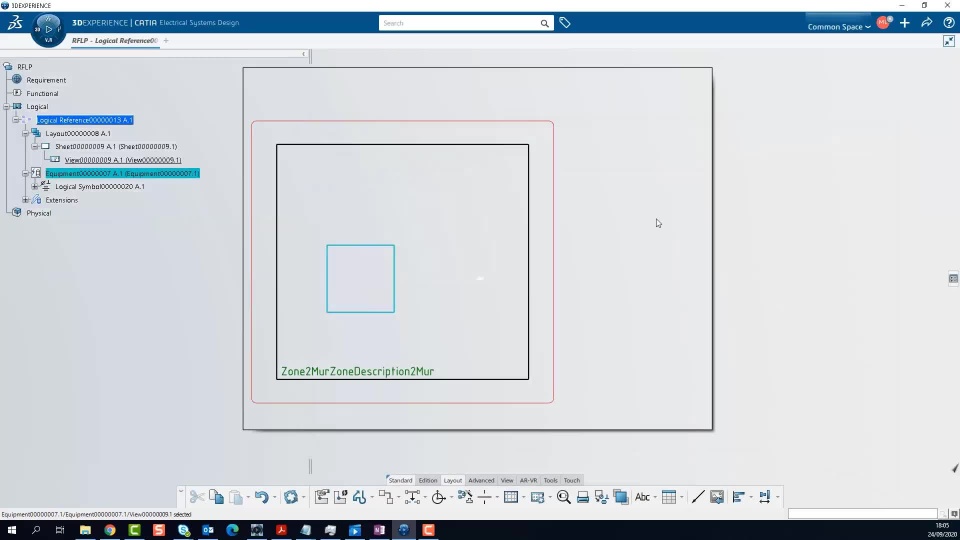Select View00000009 A.1 in the tree

point(123,160)
